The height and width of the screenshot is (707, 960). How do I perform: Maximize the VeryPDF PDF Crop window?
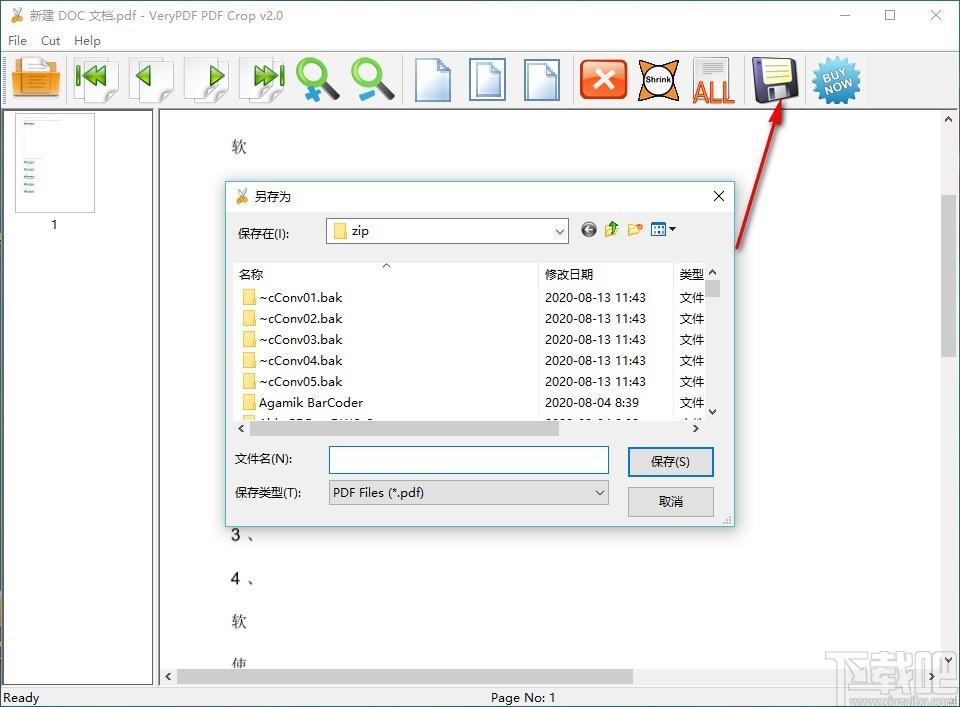[890, 15]
